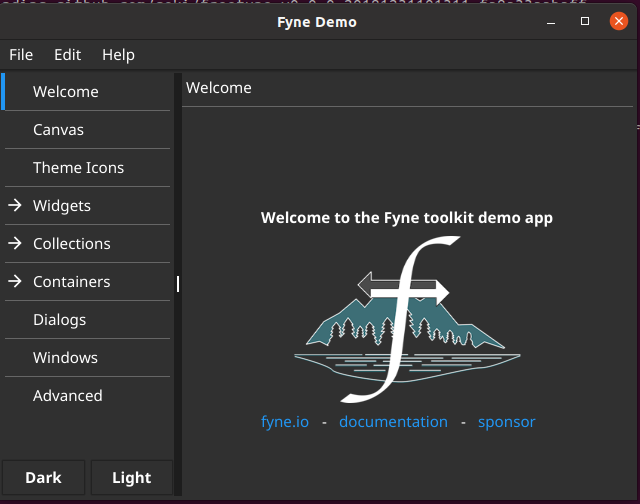Open the Edit menu
The width and height of the screenshot is (640, 504).
point(67,55)
